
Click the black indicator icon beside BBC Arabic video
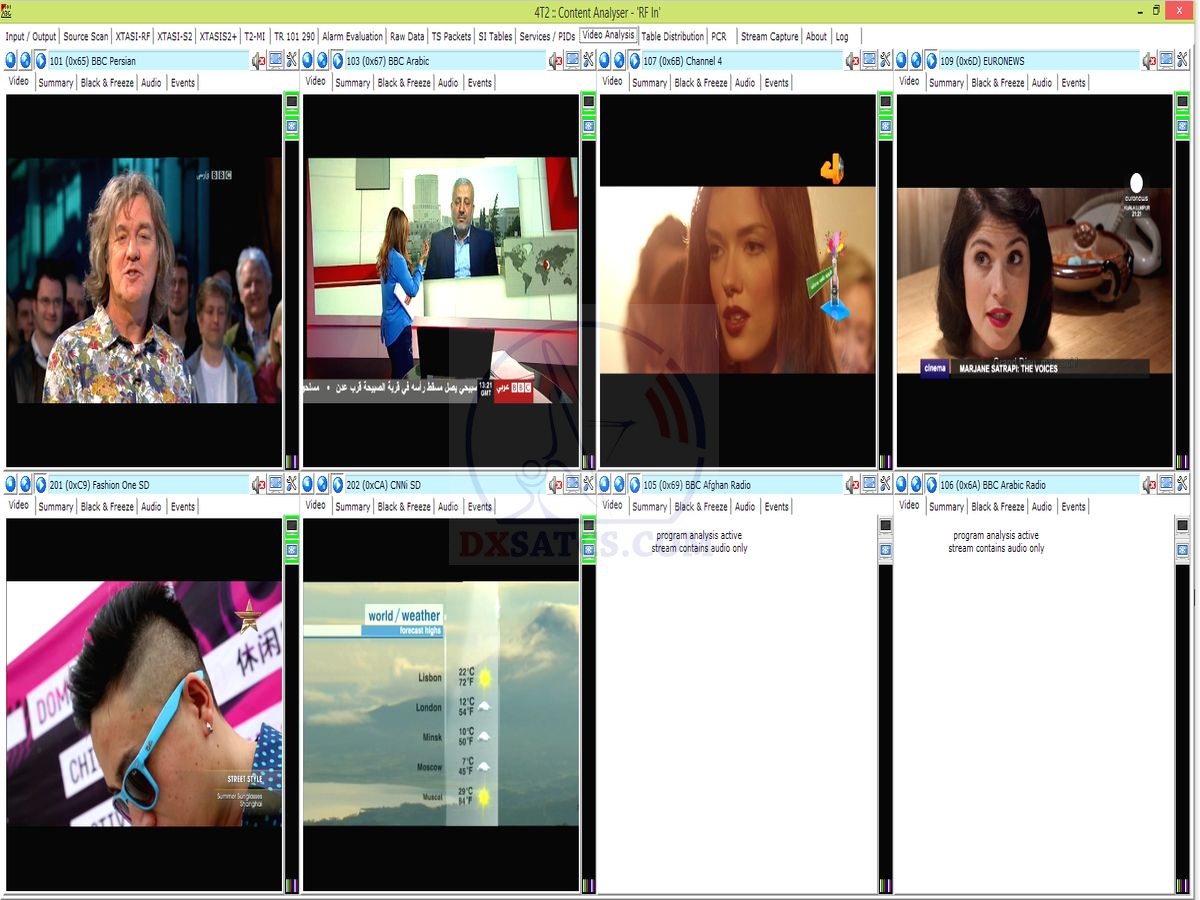pyautogui.click(x=588, y=102)
